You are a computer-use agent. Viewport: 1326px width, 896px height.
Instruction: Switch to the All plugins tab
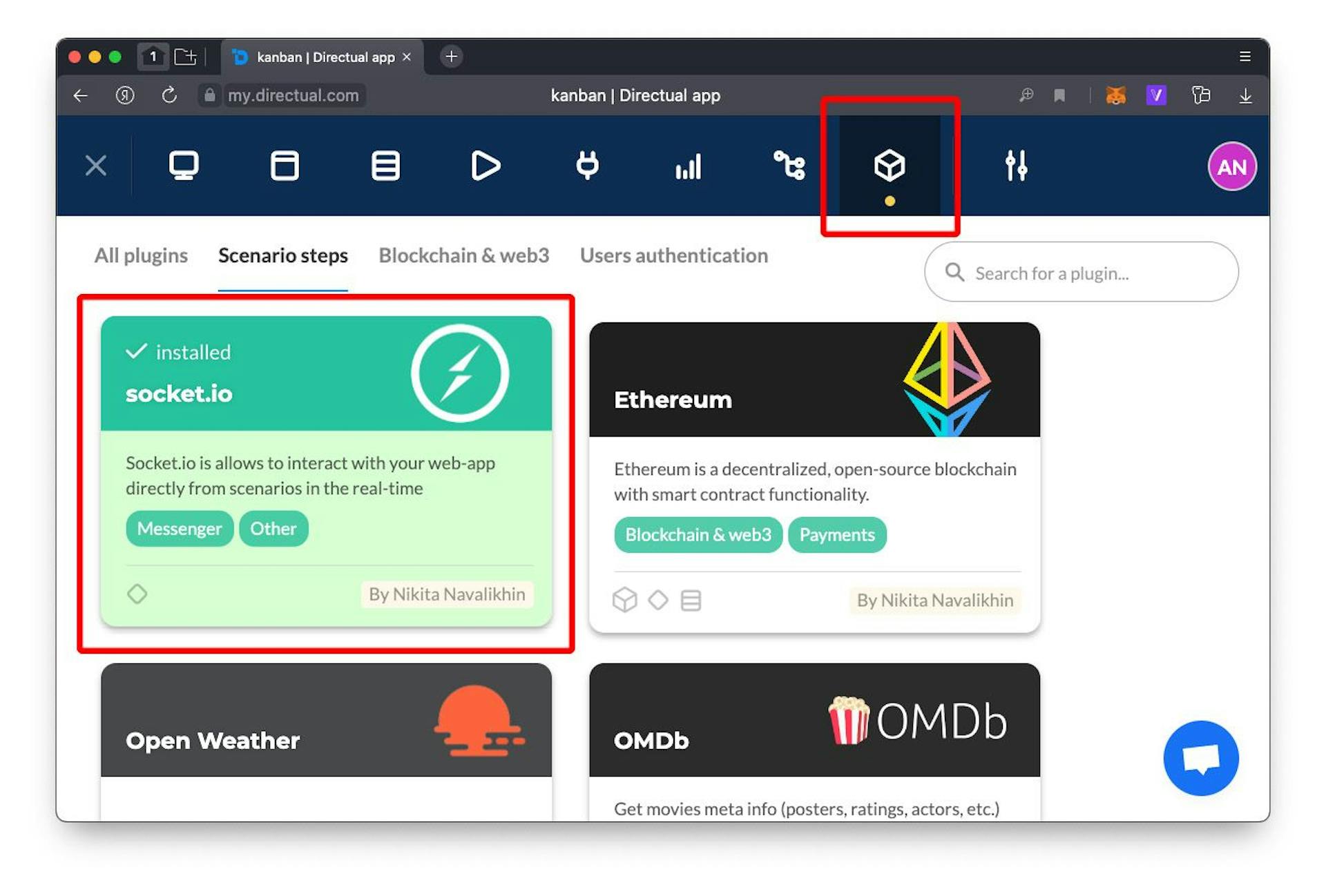[141, 255]
